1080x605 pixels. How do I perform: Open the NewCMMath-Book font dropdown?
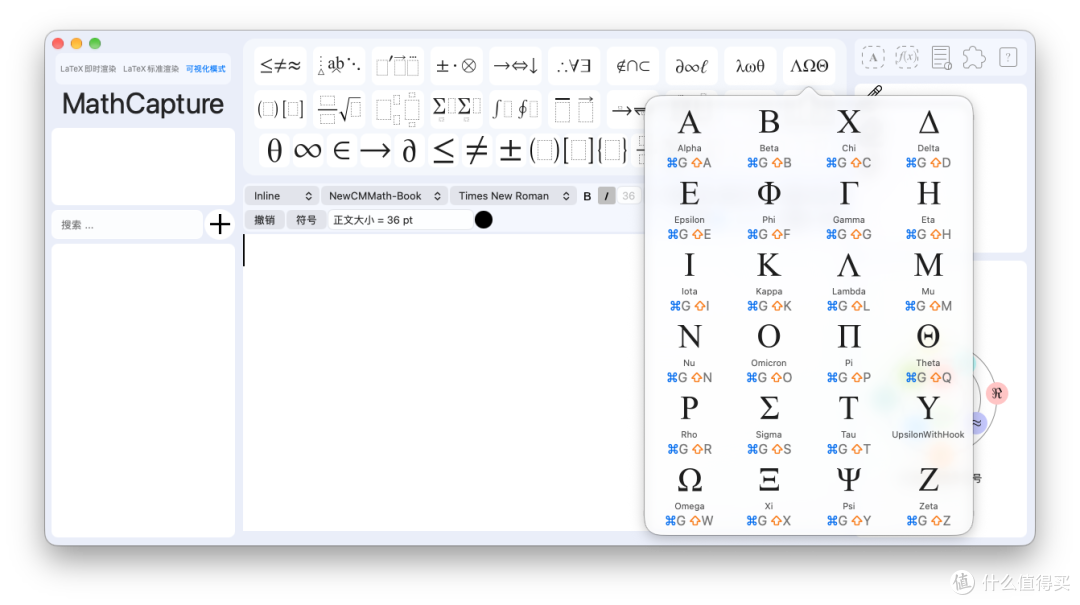tap(384, 196)
